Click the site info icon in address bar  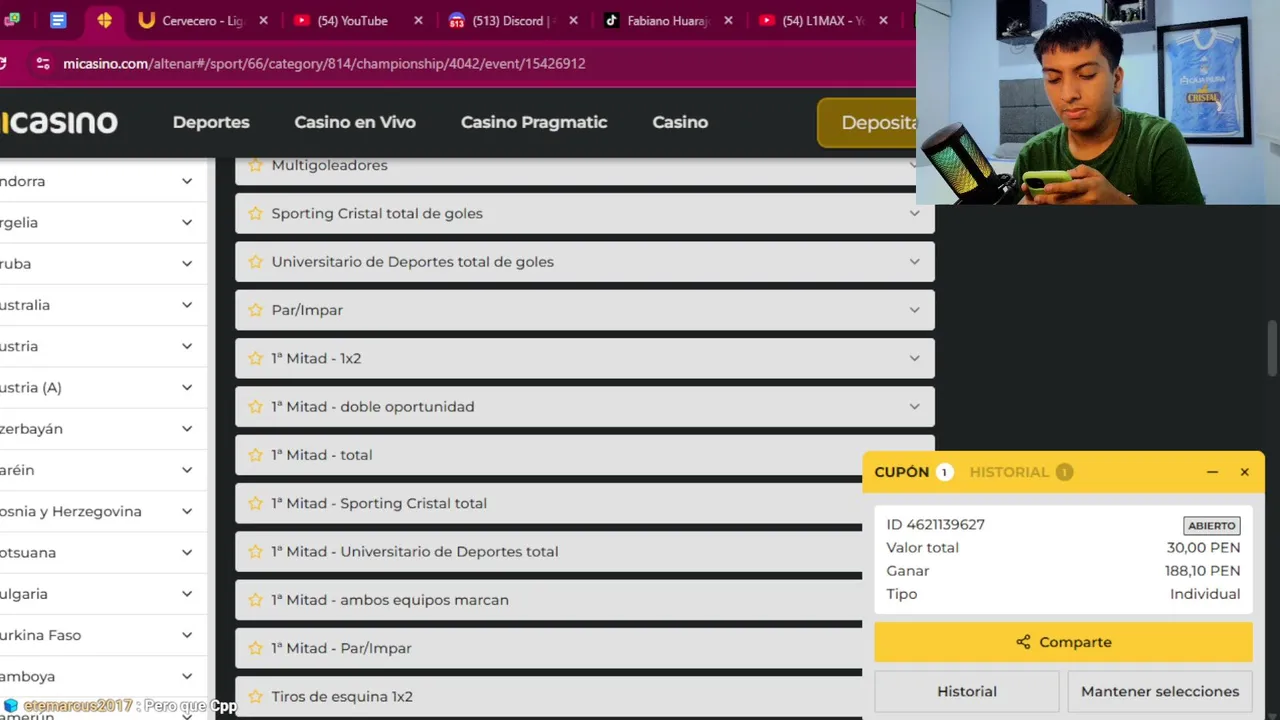(x=42, y=63)
